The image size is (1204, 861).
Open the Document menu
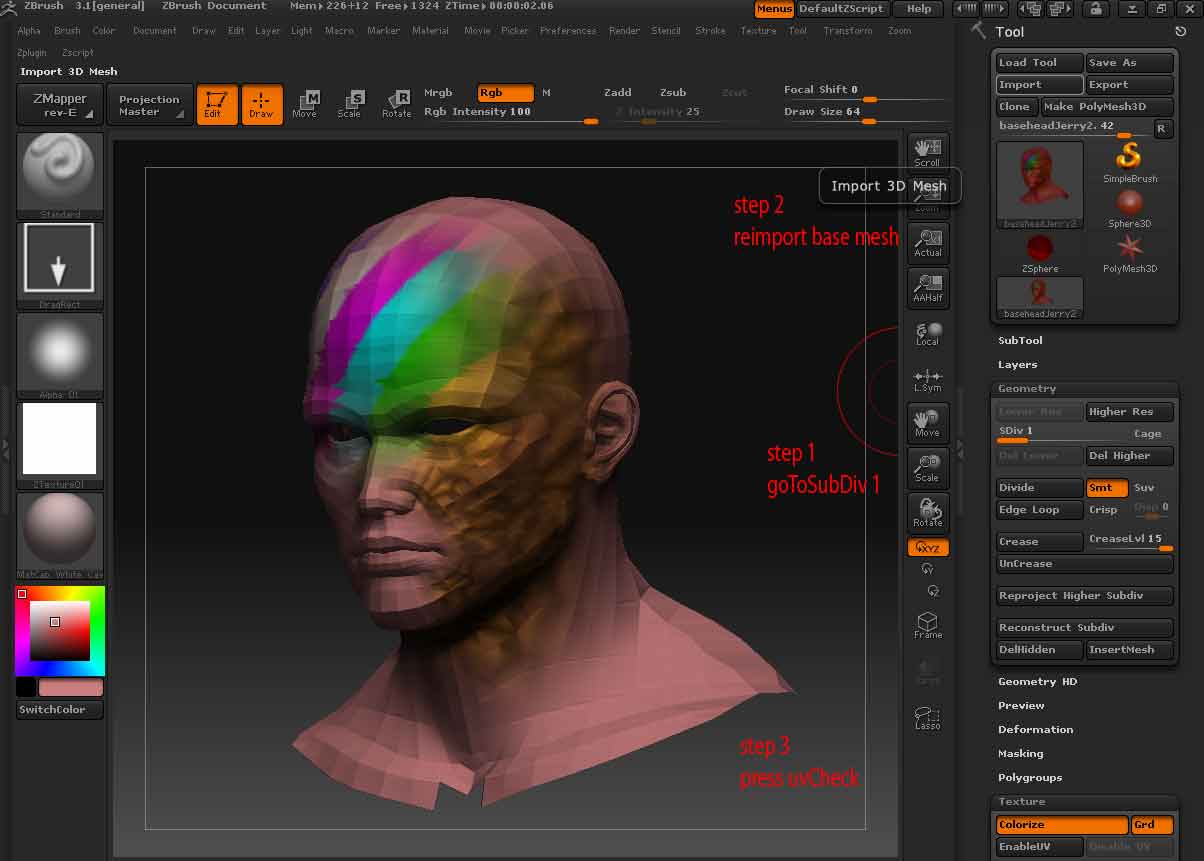[155, 31]
